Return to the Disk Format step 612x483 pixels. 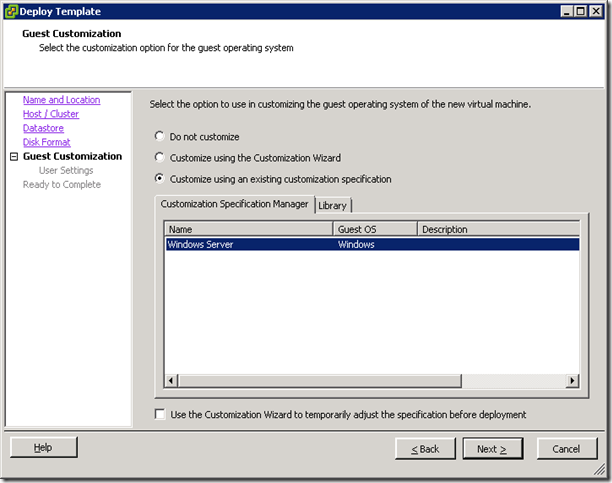46,142
